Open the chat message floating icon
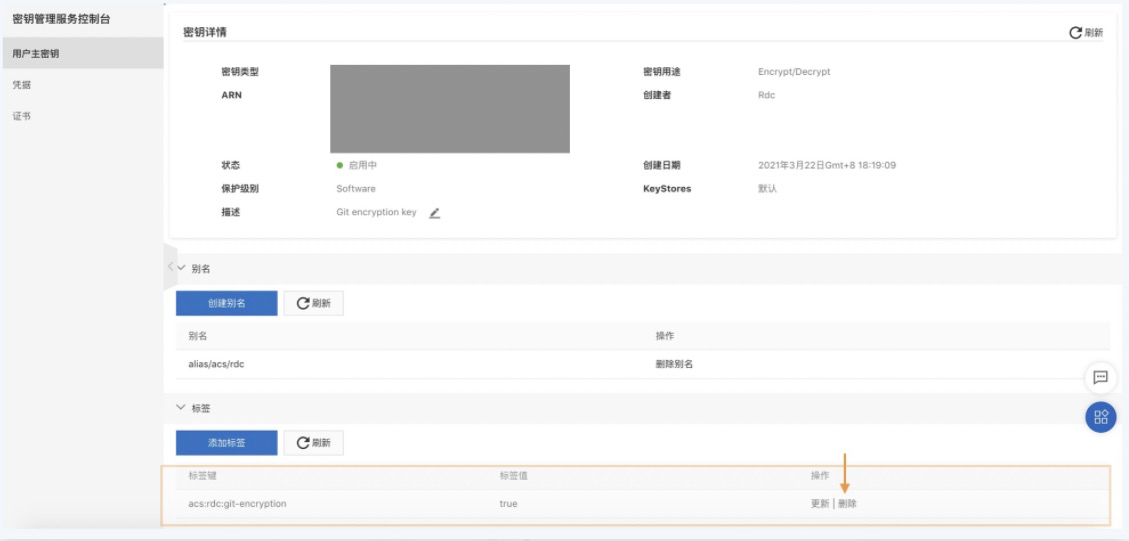Image resolution: width=1129 pixels, height=541 pixels. tap(1100, 377)
